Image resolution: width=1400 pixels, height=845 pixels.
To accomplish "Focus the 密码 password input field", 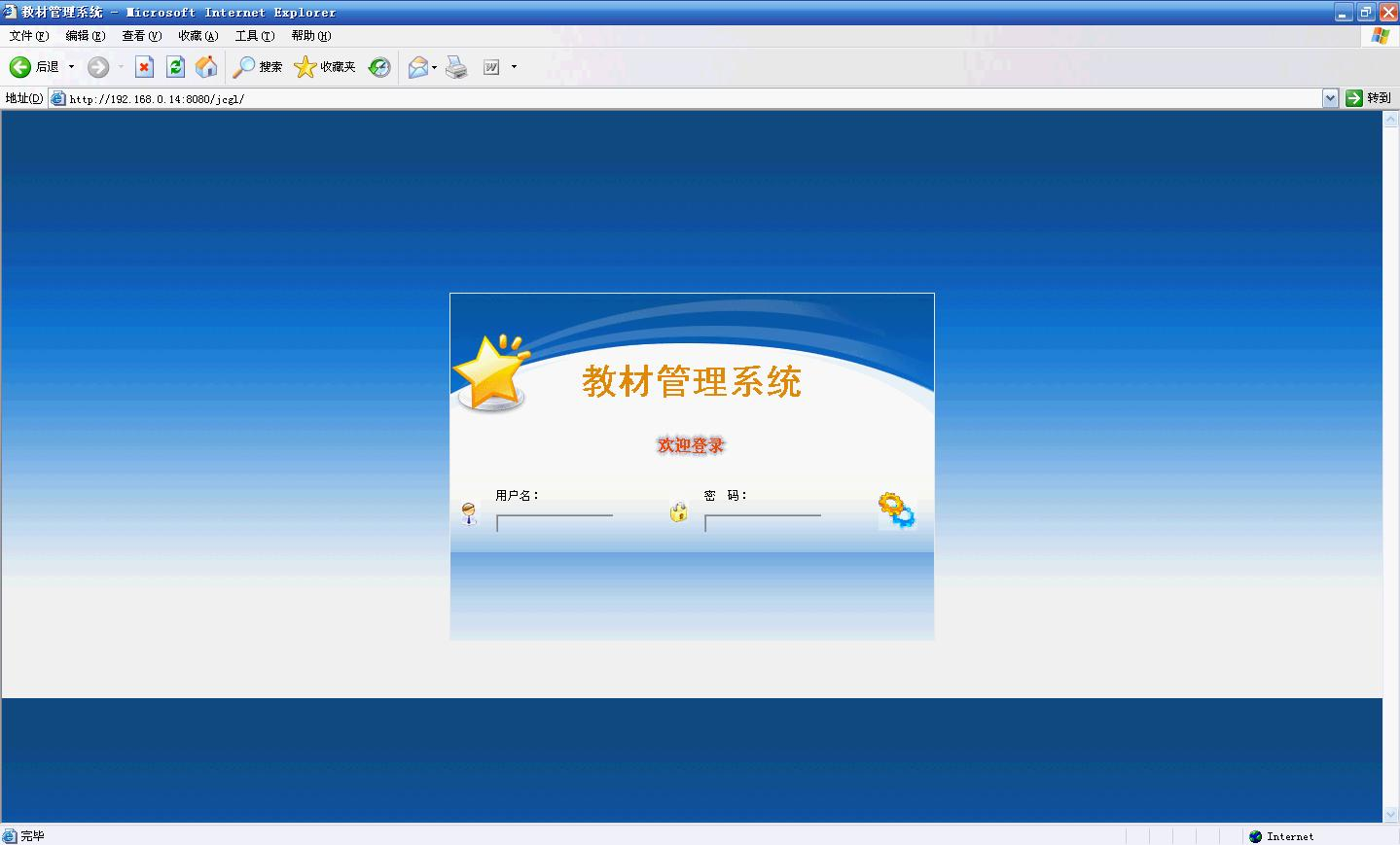I will 763,523.
